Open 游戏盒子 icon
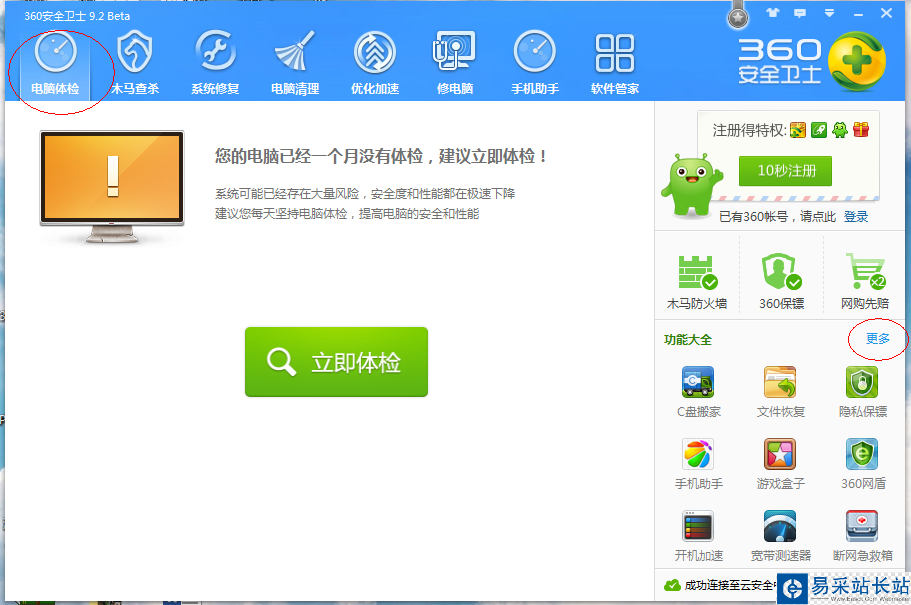911x605 pixels. click(x=780, y=464)
